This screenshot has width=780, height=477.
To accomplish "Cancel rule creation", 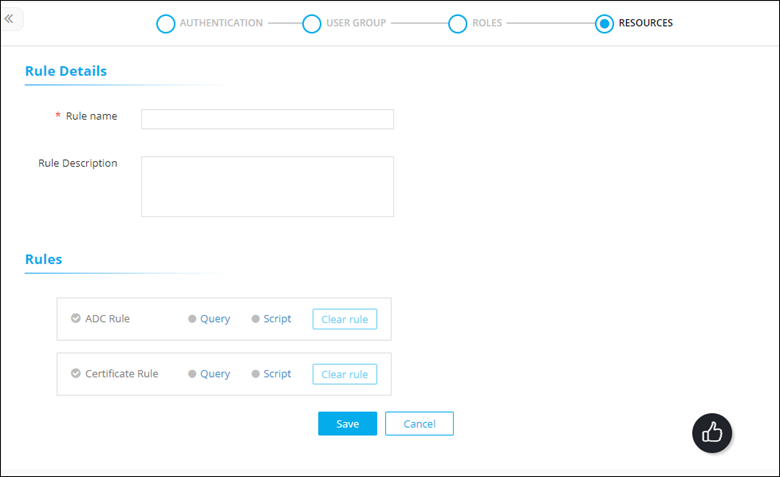I will pos(419,424).
